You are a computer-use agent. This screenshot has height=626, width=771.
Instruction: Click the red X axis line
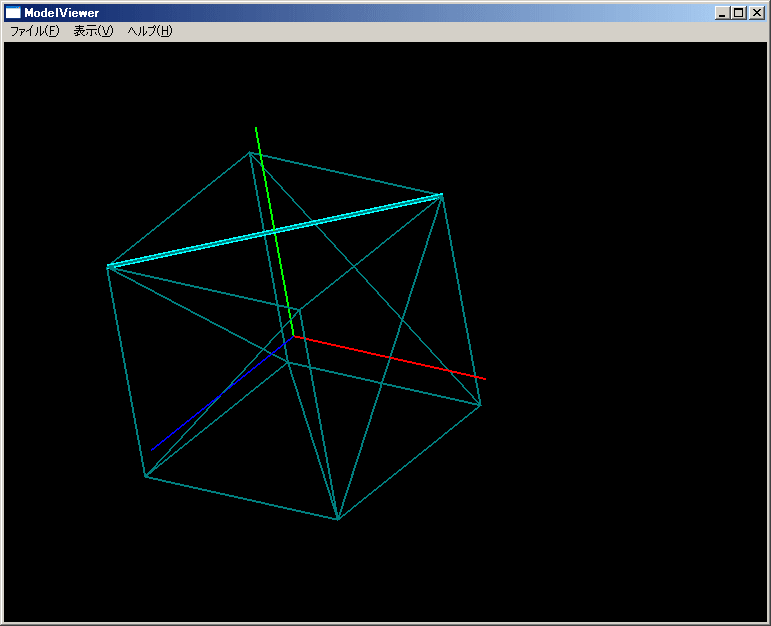tap(389, 358)
